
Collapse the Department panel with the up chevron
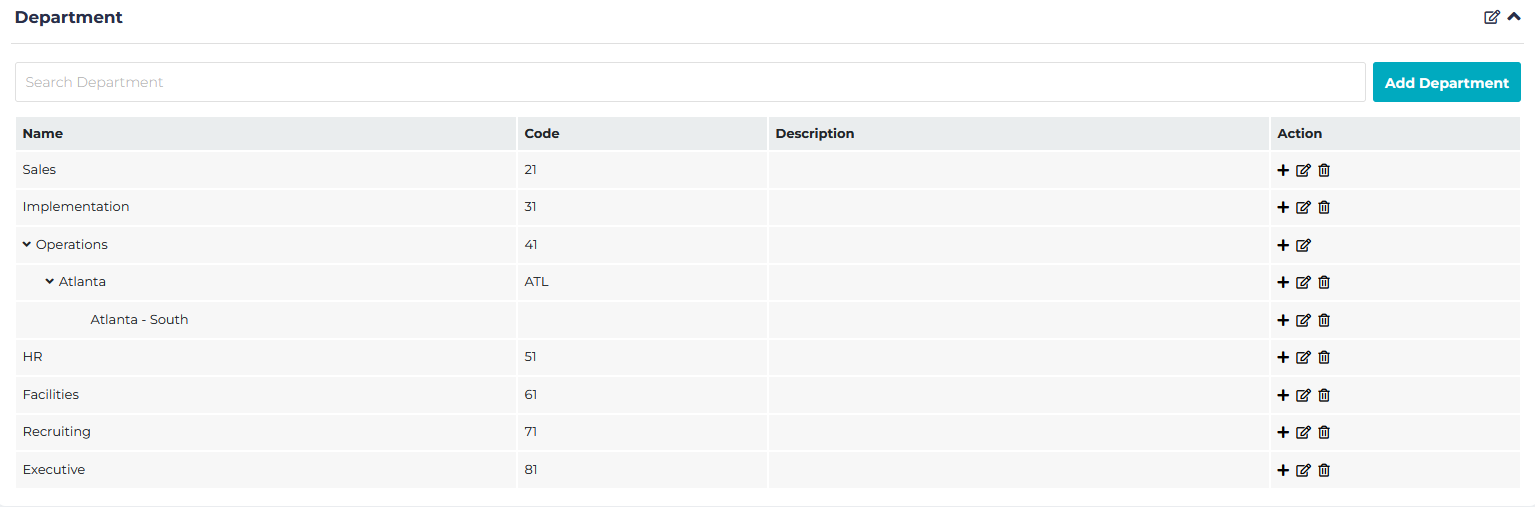pyautogui.click(x=1513, y=17)
